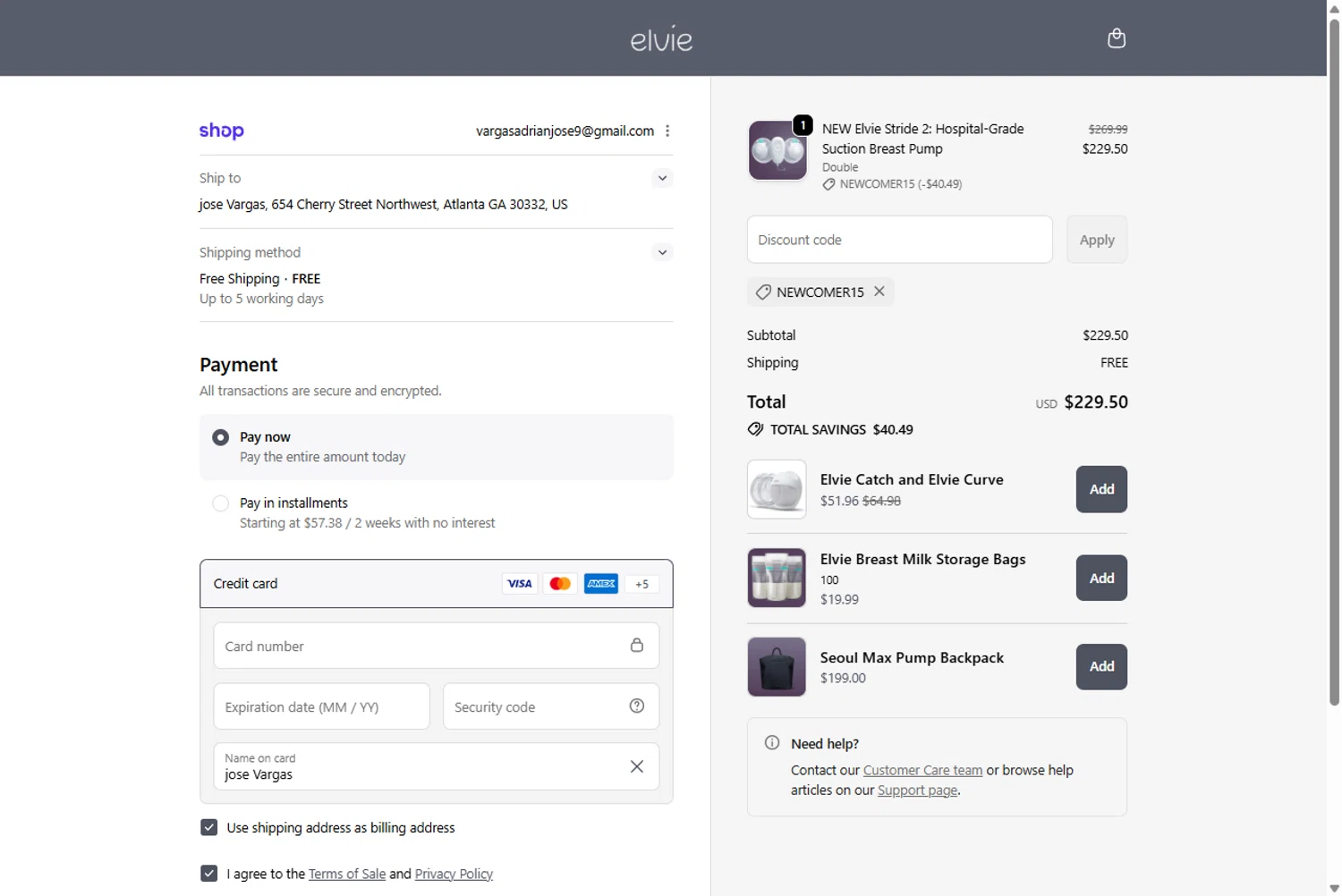Image resolution: width=1342 pixels, height=896 pixels.
Task: Click the elvie logo in header
Action: click(x=661, y=39)
